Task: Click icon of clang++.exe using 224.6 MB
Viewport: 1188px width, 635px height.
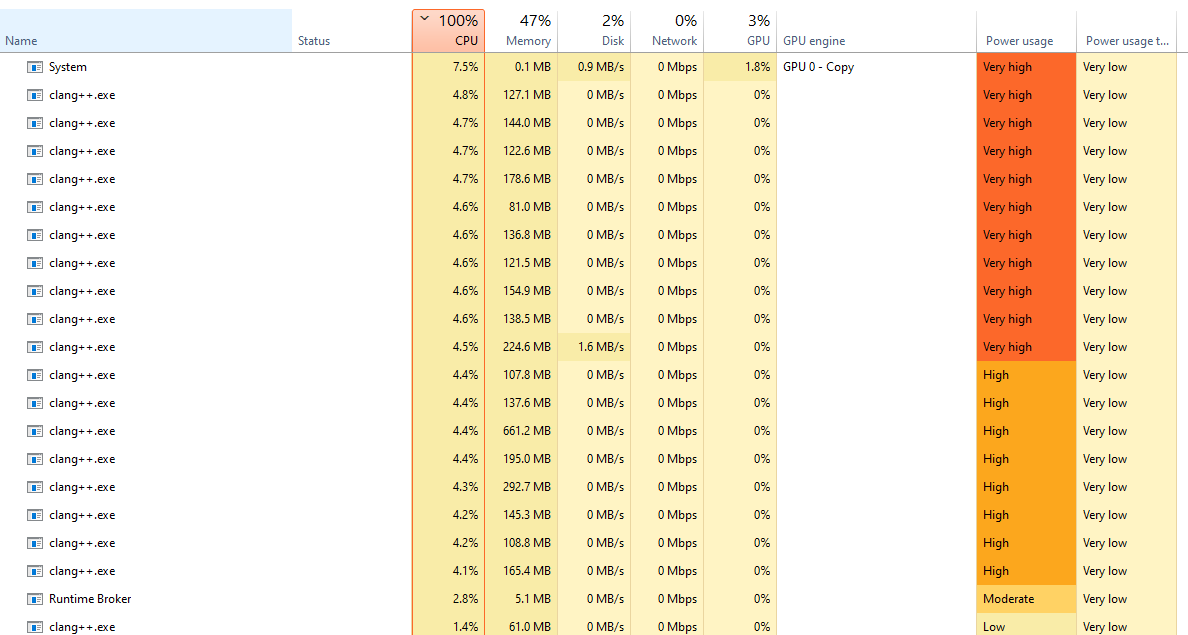Action: 35,347
